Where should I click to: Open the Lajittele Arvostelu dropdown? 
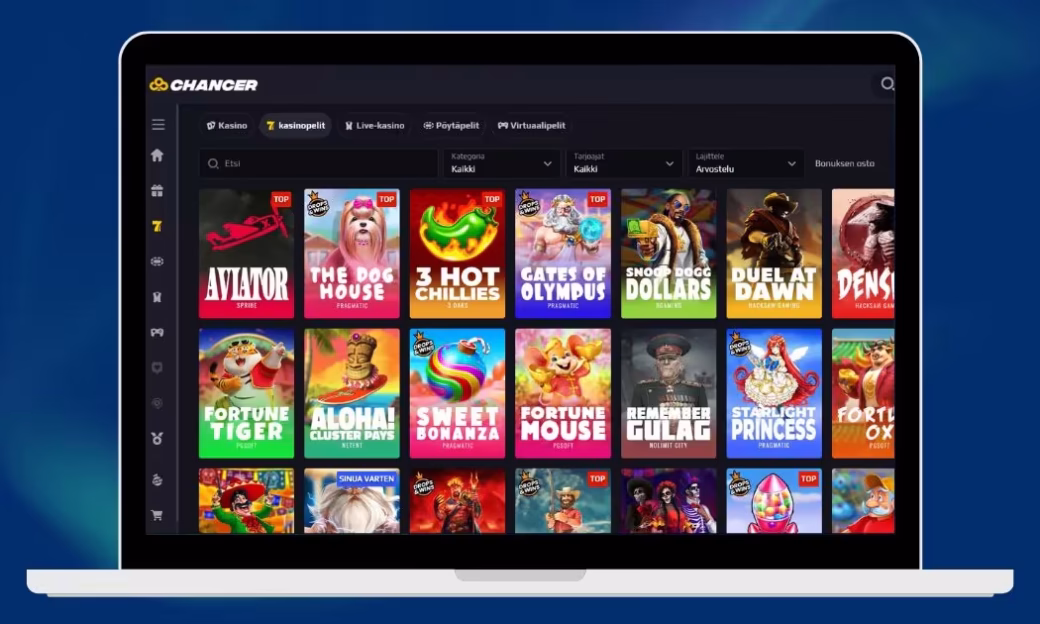(x=745, y=163)
